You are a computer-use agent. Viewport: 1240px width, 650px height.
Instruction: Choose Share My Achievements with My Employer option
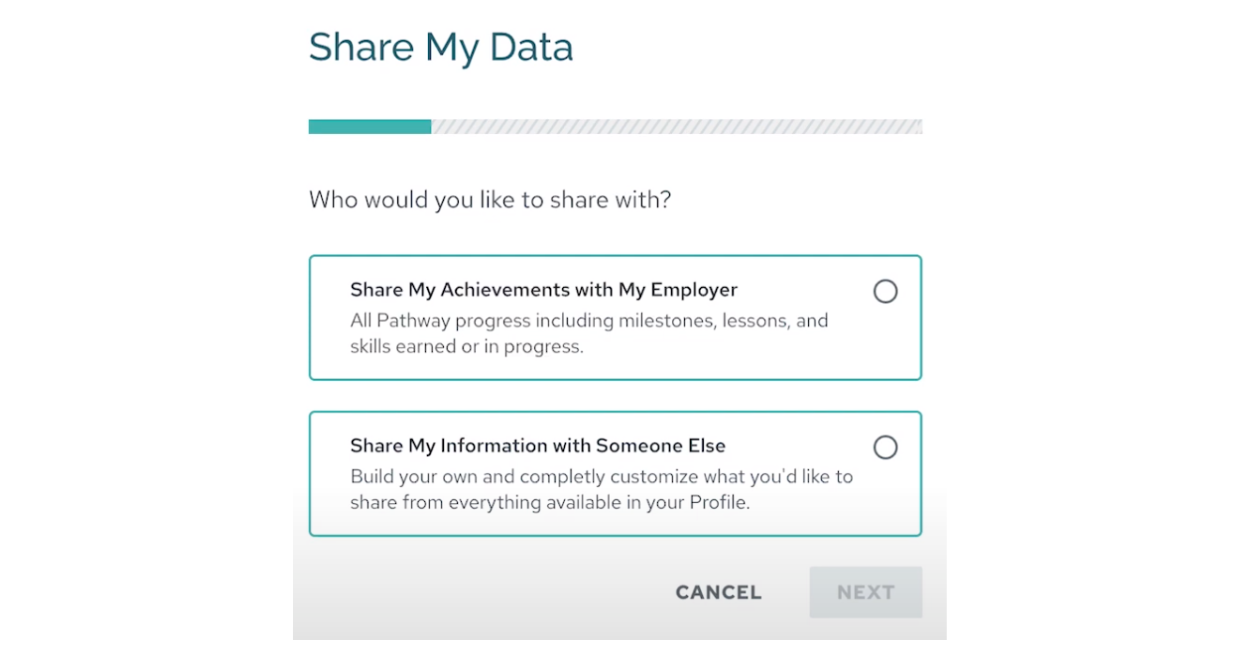(x=615, y=316)
